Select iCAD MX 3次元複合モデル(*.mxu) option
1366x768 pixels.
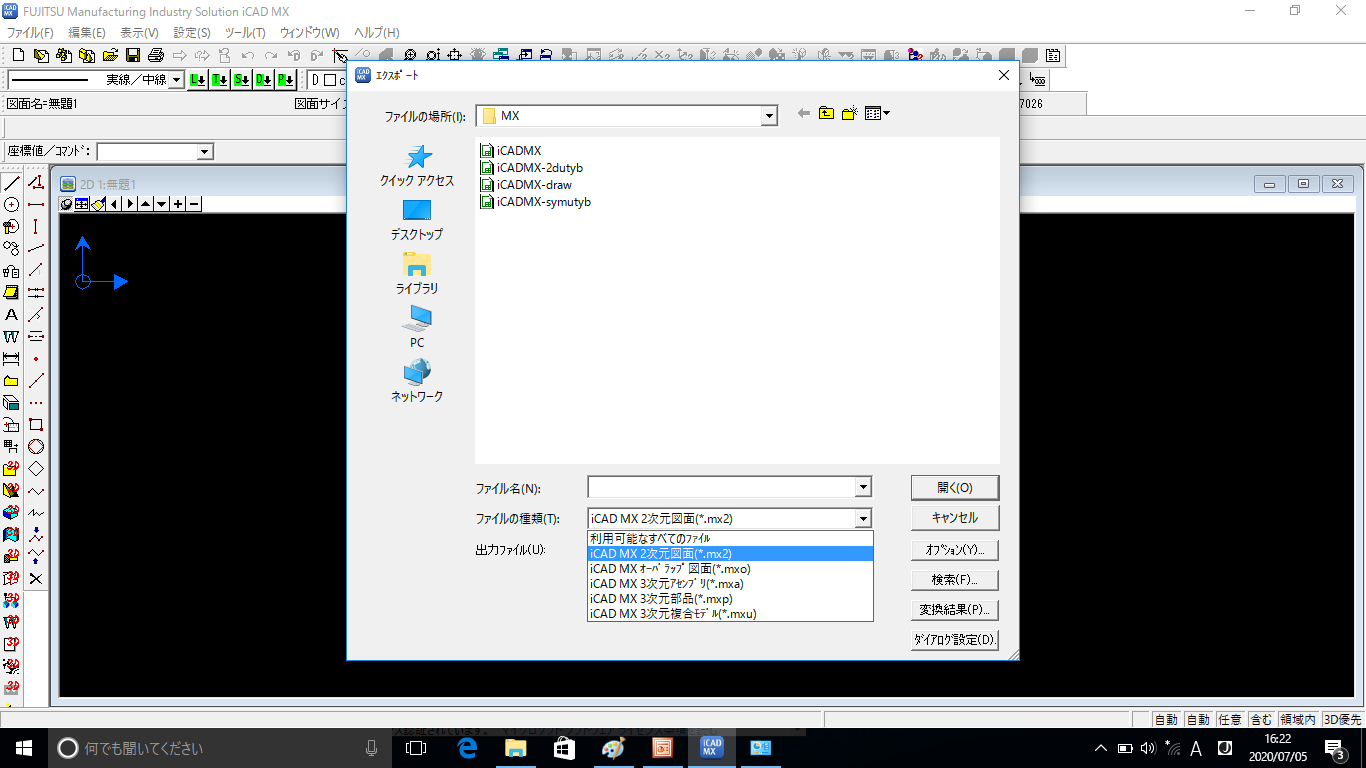pyautogui.click(x=730, y=614)
